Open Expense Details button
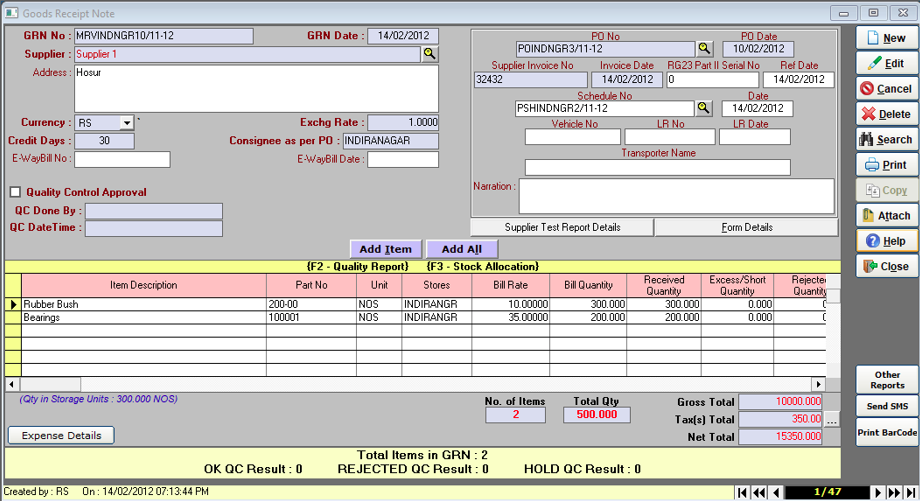Screen dimensions: 920x501 coord(61,435)
